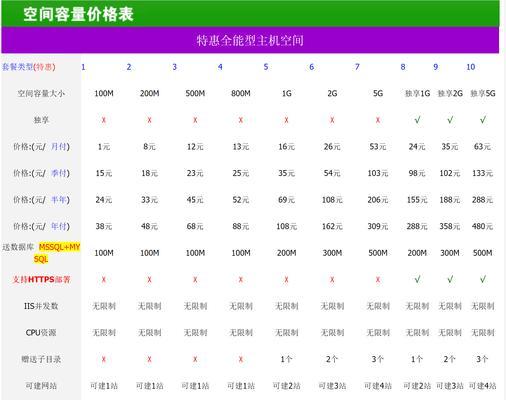Click the 53元 monthly price cell

click(x=378, y=146)
